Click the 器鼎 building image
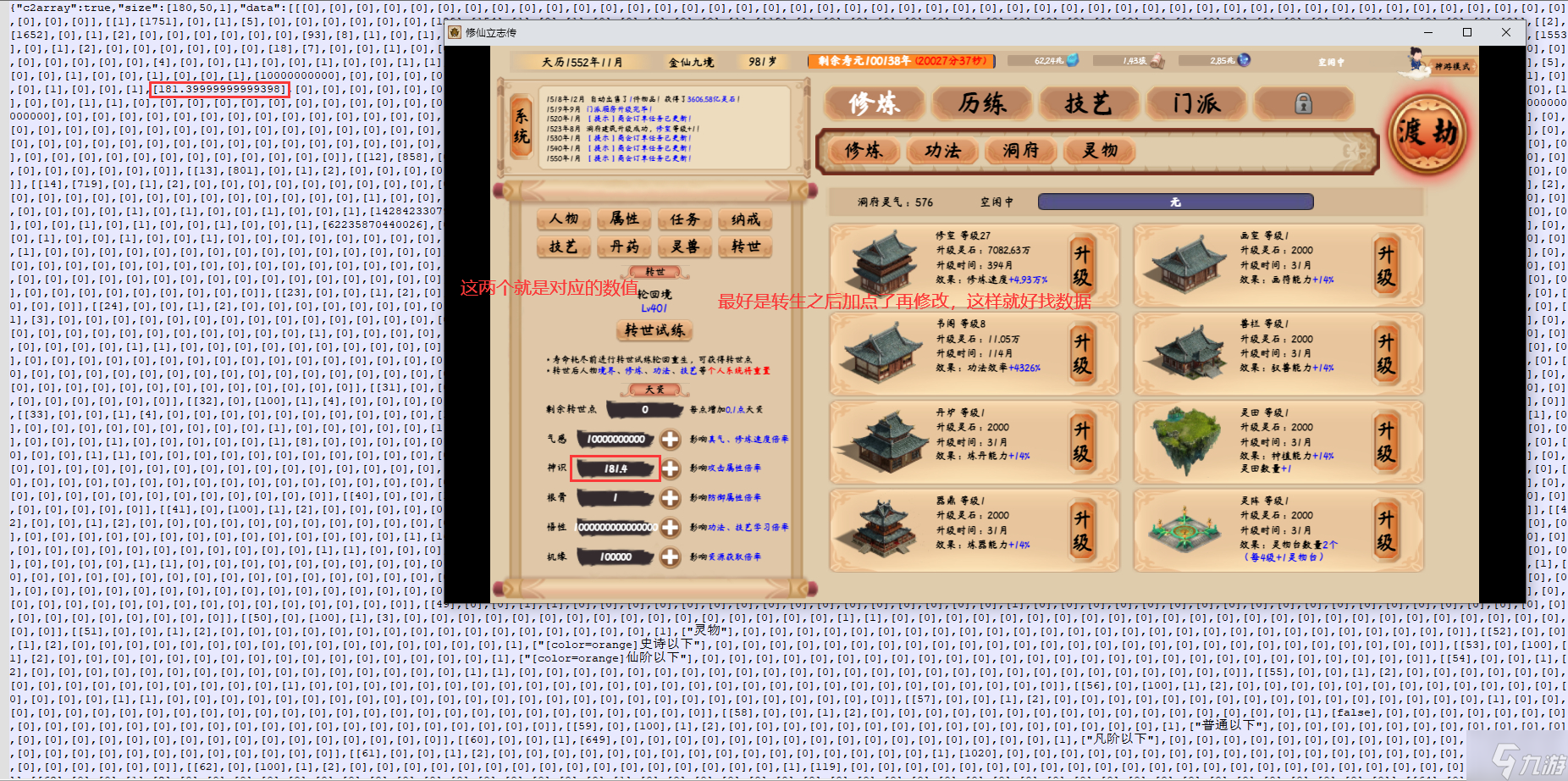1568x781 pixels. tap(884, 529)
